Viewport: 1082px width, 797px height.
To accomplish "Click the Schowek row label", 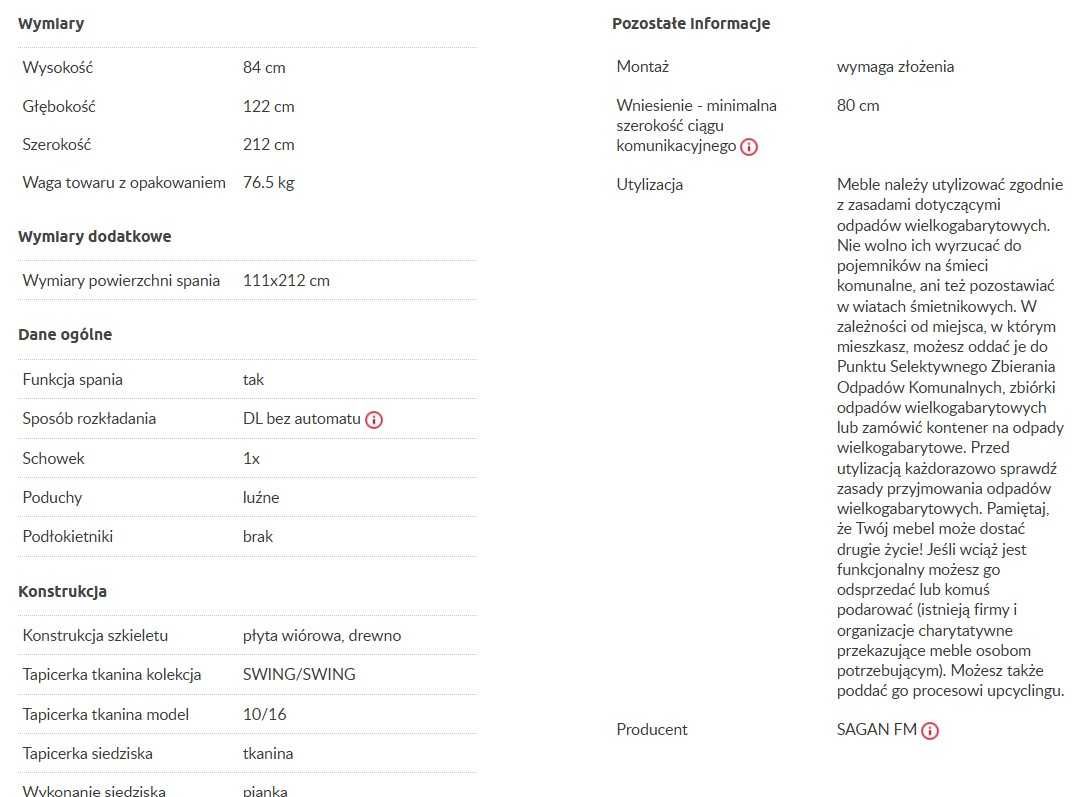I will pyautogui.click(x=53, y=459).
